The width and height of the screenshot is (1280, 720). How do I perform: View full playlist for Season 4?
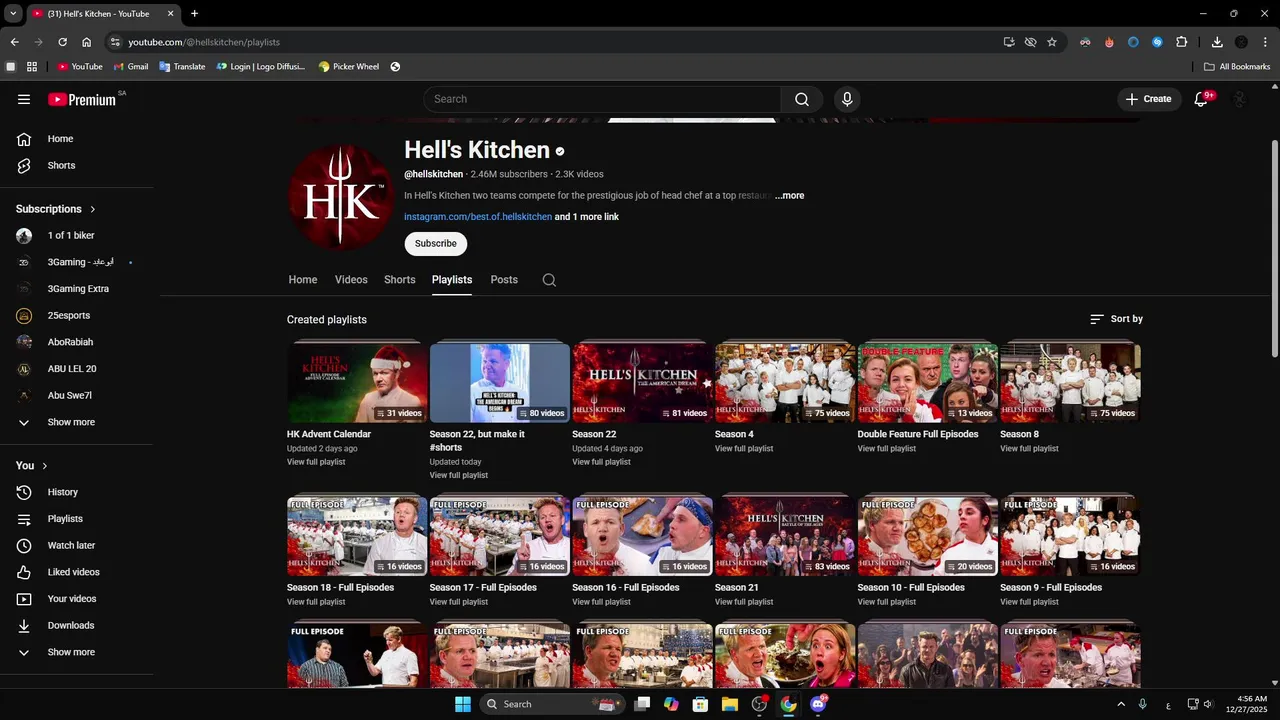coord(744,449)
